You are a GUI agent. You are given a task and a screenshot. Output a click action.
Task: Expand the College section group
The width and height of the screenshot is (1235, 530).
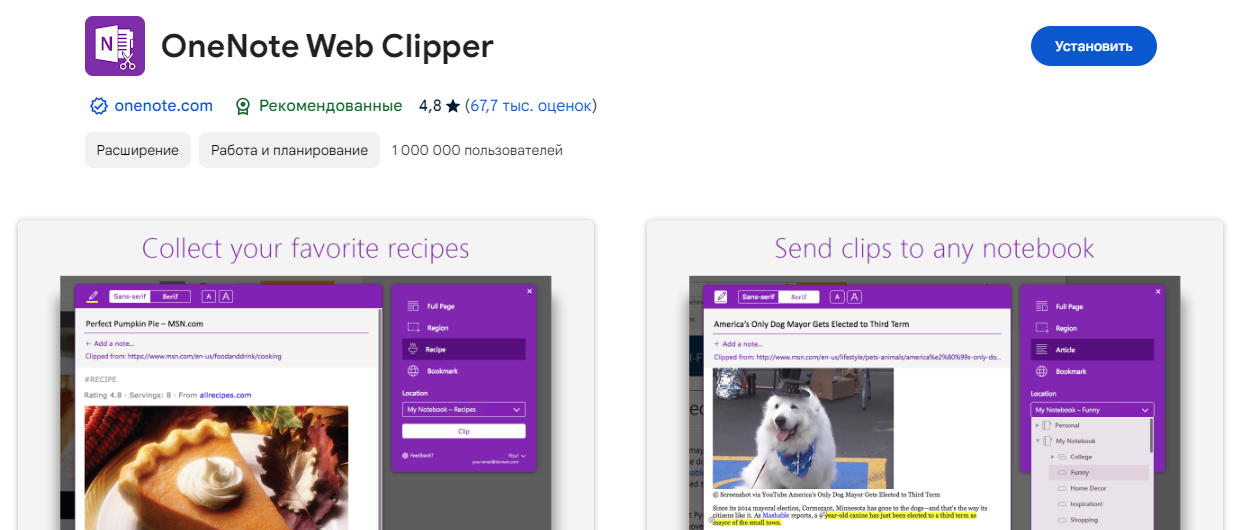coord(1051,456)
